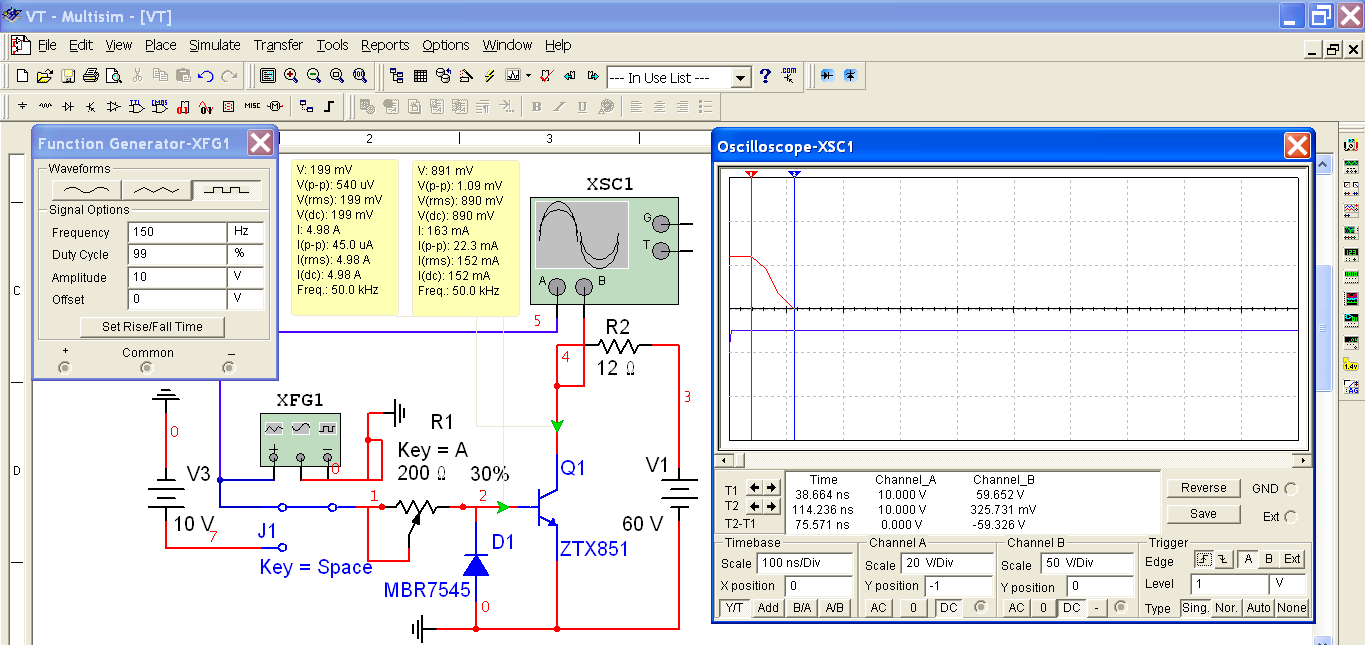
Task: Click the Undo arrow icon
Action: [206, 76]
